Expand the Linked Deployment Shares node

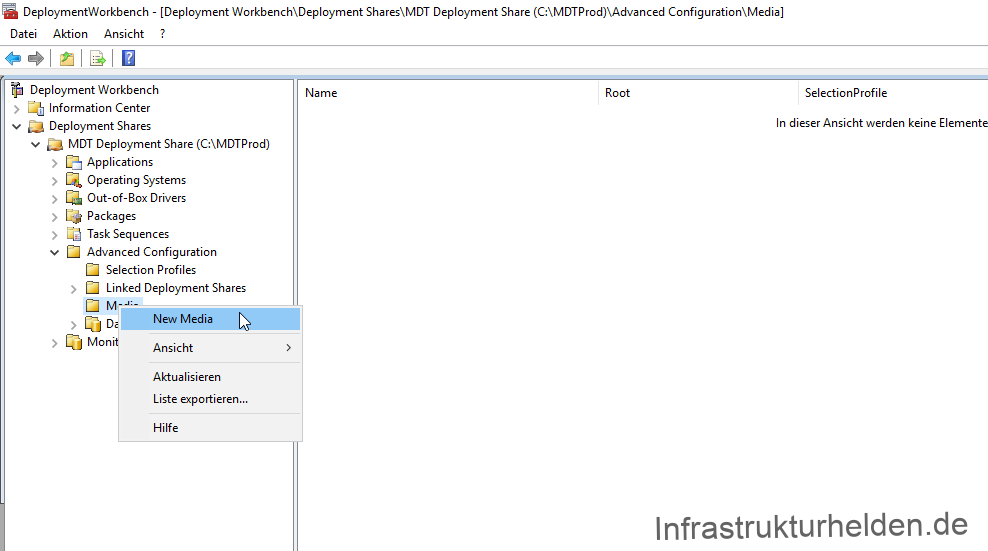click(74, 289)
